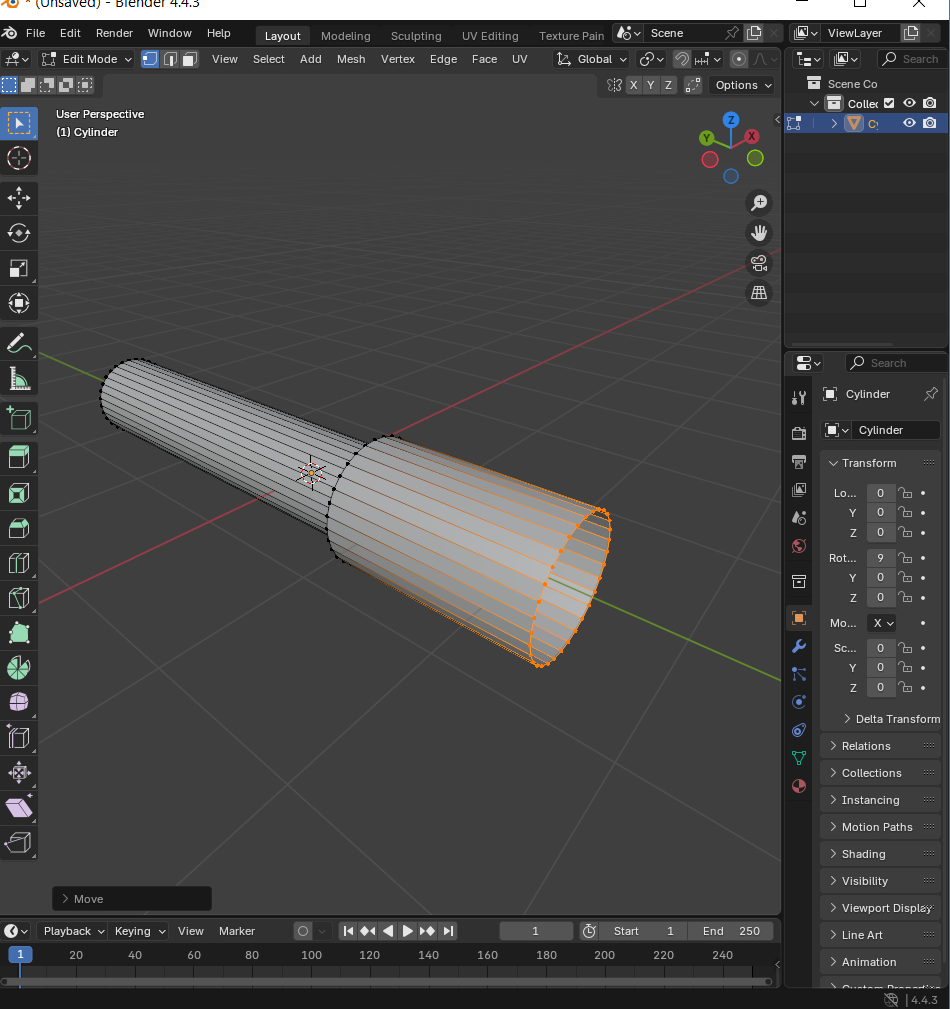Enable face select mode
The width and height of the screenshot is (950, 1009).
click(x=189, y=59)
